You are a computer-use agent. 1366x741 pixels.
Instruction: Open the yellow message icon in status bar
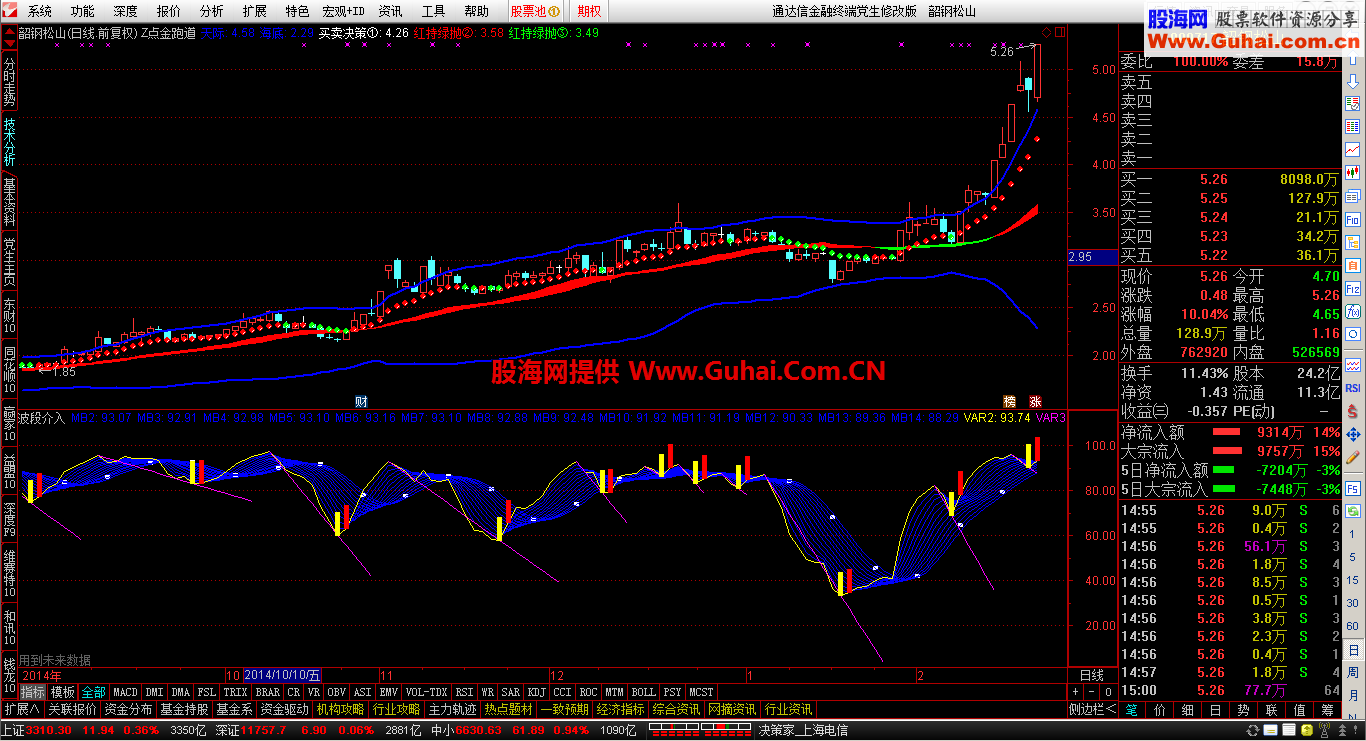[1271, 730]
